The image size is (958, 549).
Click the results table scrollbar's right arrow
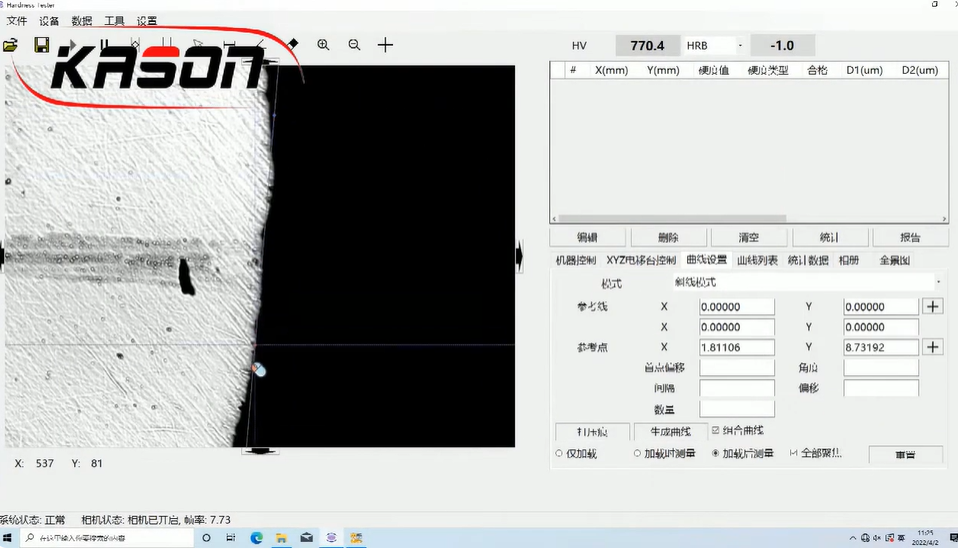(945, 218)
